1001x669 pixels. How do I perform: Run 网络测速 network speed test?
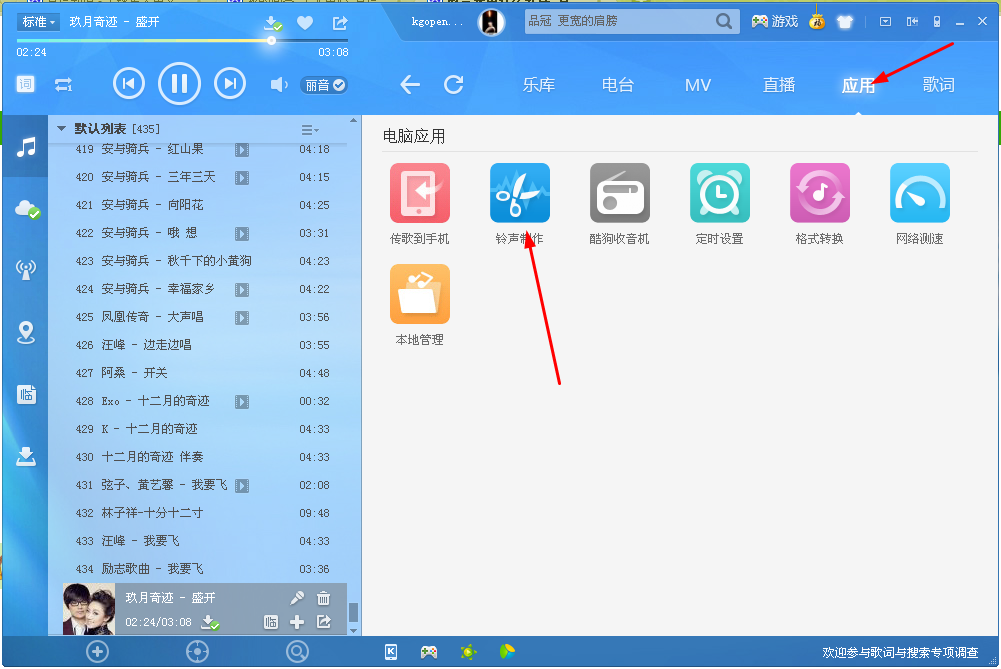(x=920, y=193)
